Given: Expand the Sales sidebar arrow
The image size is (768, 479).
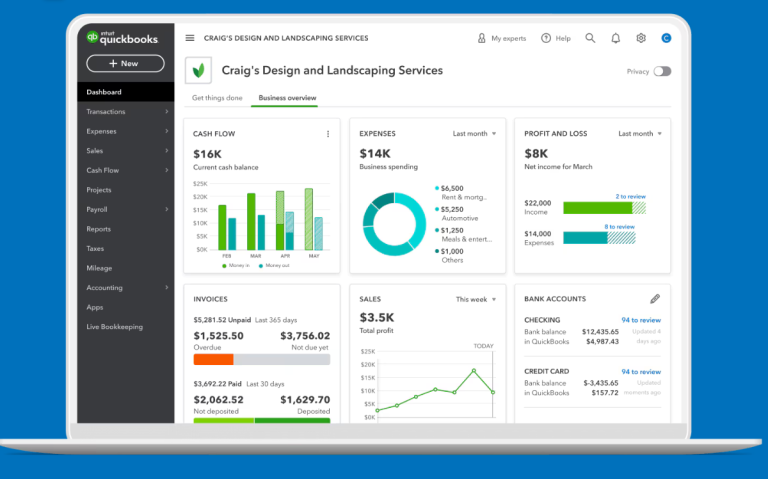Looking at the screenshot, I should 167,151.
